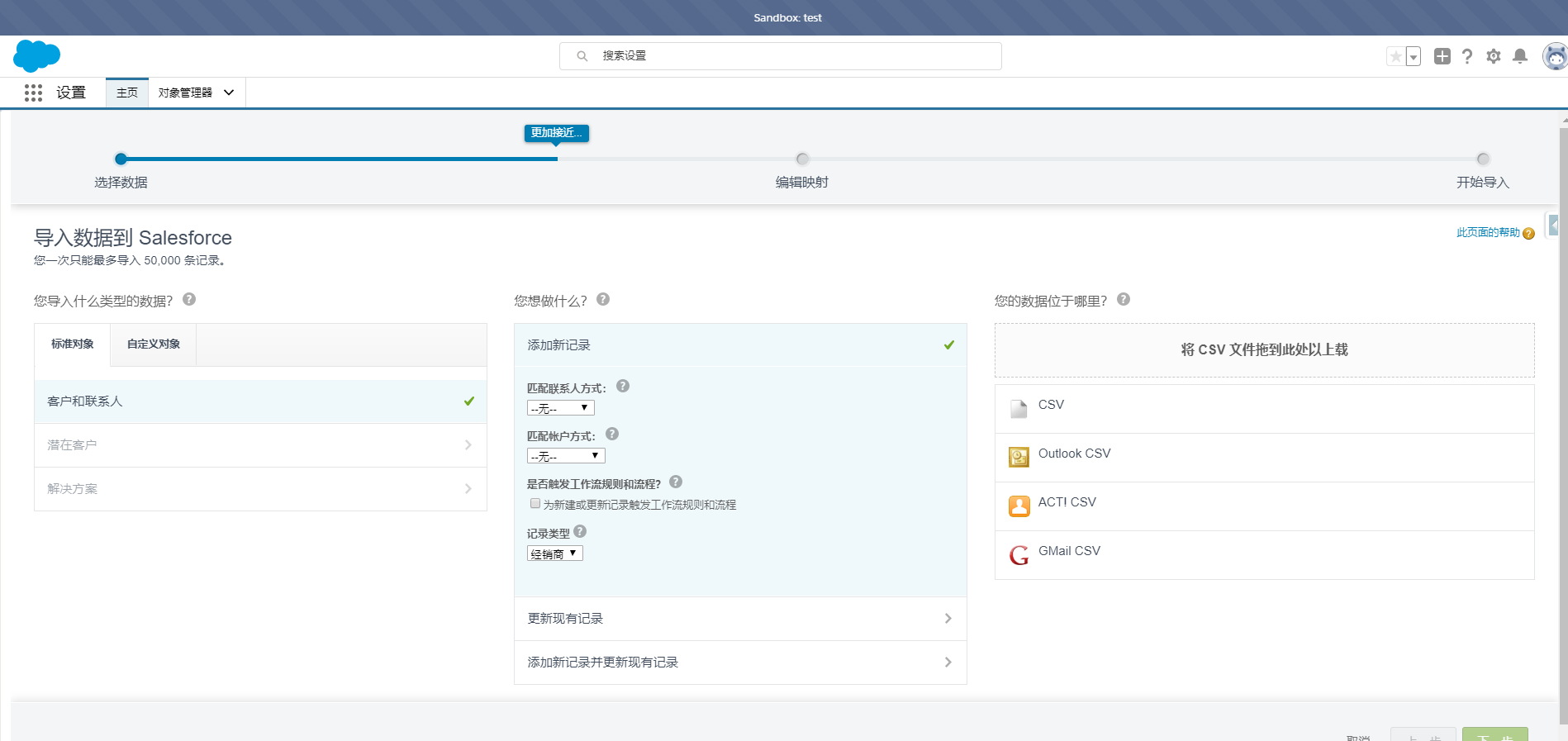
Task: Click the 编辑映射 progress step dot
Action: pos(802,159)
